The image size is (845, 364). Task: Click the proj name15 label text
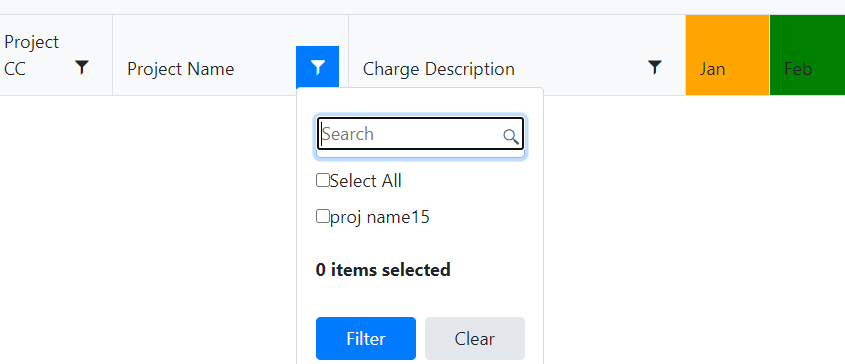[x=380, y=217]
